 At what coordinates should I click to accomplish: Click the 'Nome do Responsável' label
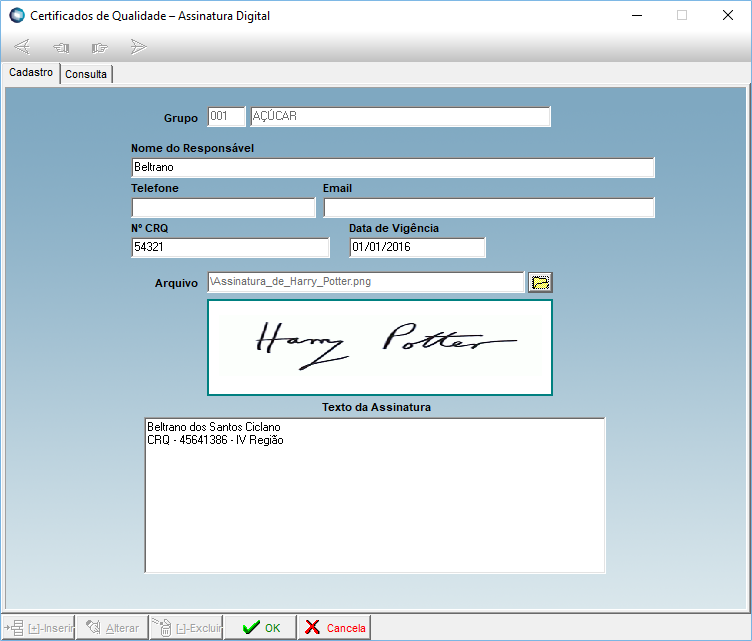click(x=192, y=148)
